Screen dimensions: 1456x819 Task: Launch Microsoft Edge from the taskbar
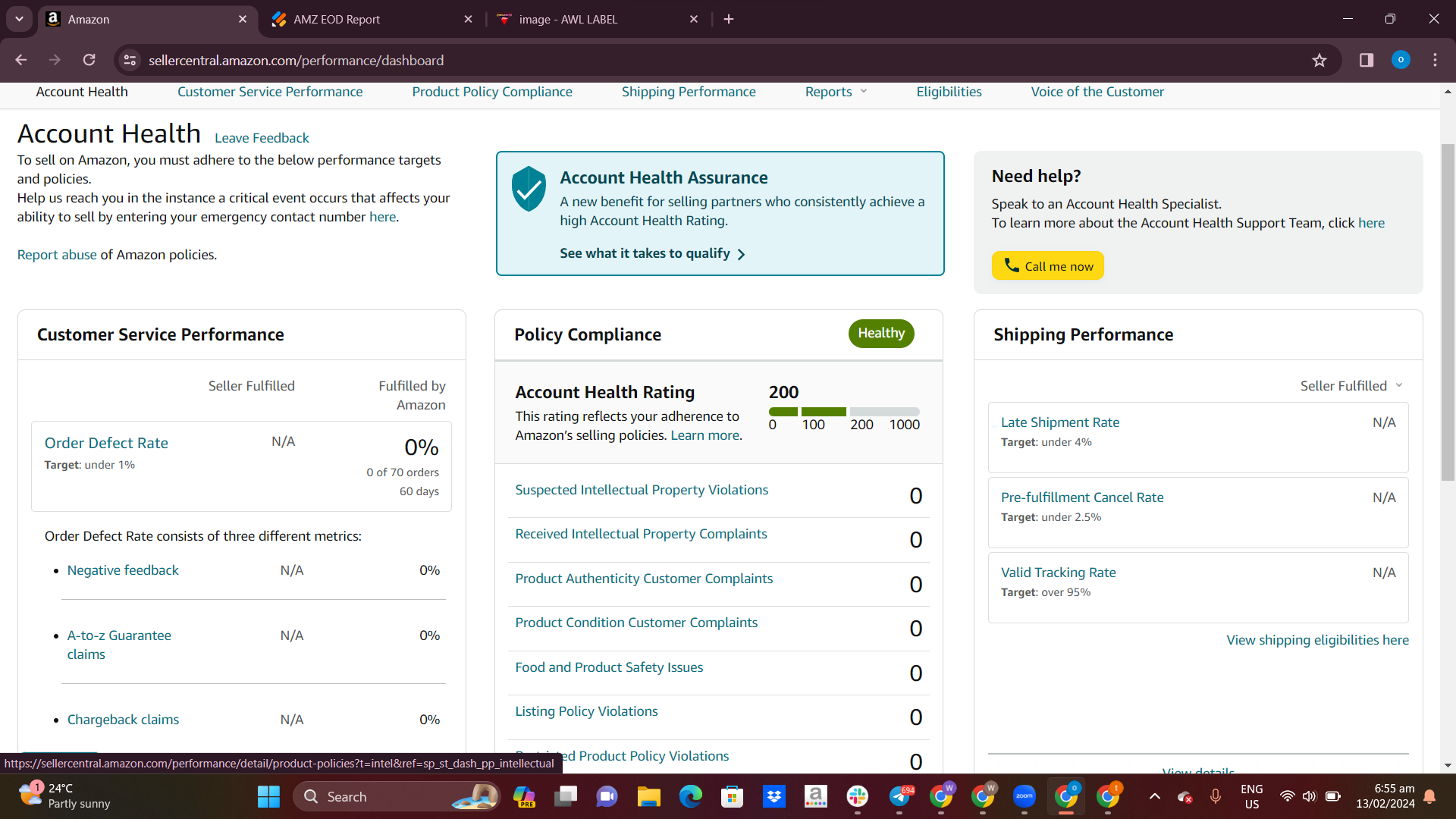tap(691, 796)
